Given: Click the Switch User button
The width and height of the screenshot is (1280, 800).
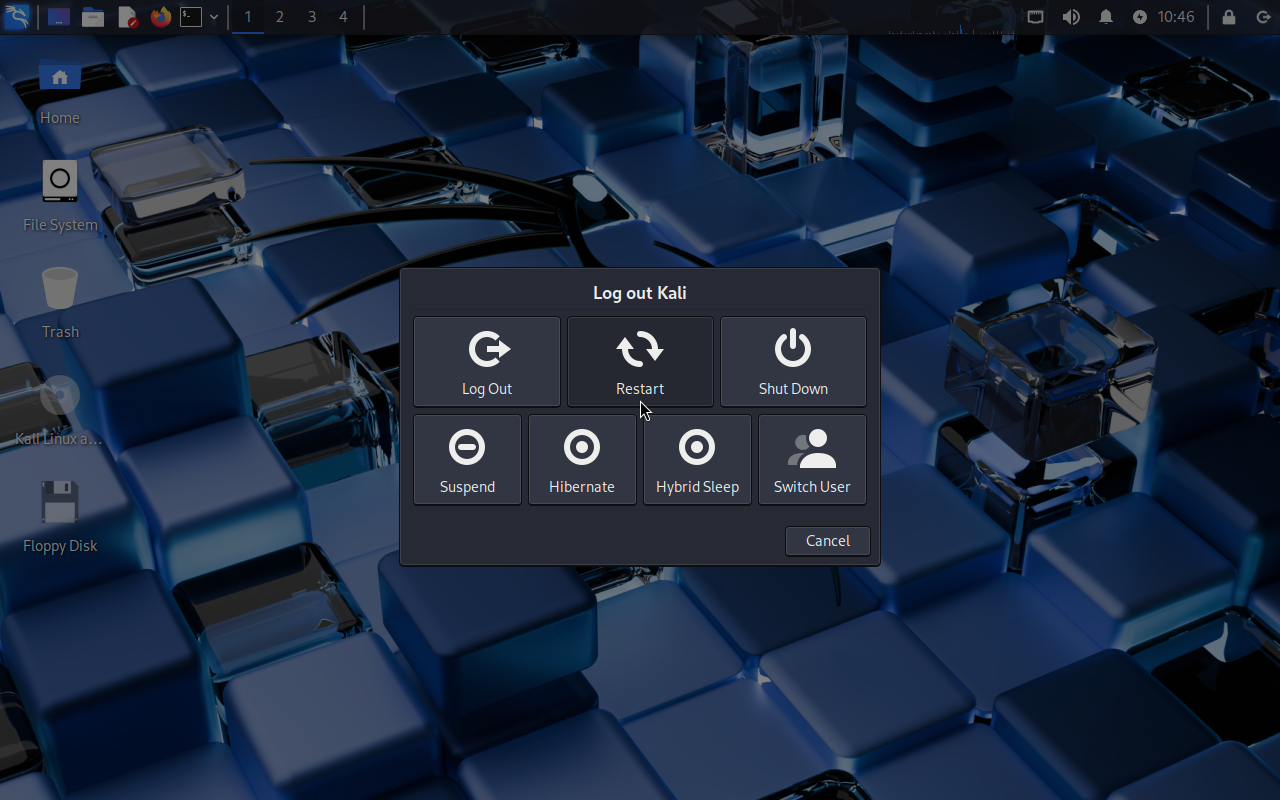Looking at the screenshot, I should [x=812, y=460].
